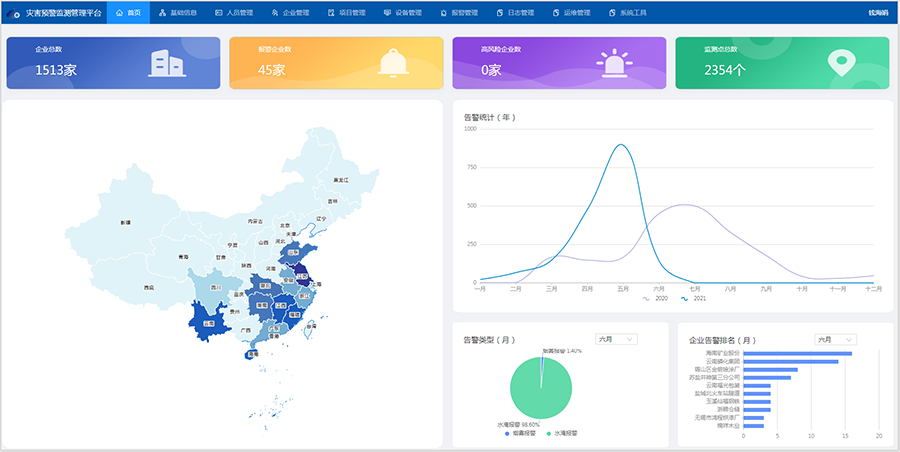This screenshot has height=452, width=900.
Task: Select 云南 province on the map
Action: click(205, 324)
